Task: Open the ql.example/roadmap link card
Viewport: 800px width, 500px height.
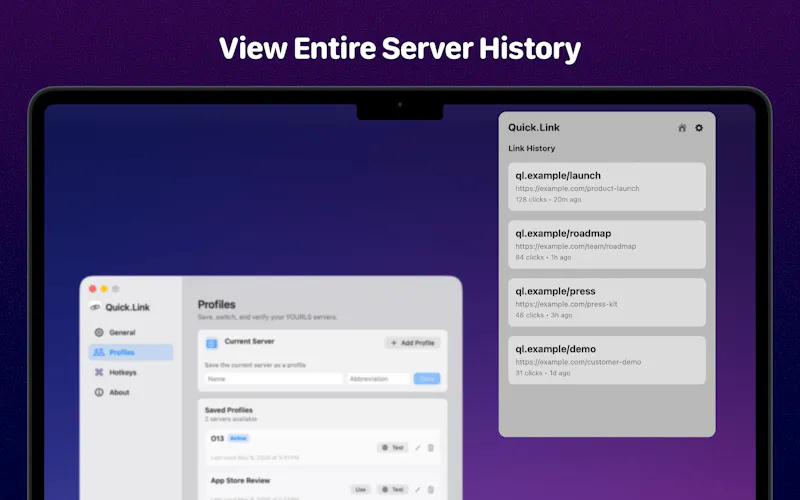Action: click(x=607, y=244)
